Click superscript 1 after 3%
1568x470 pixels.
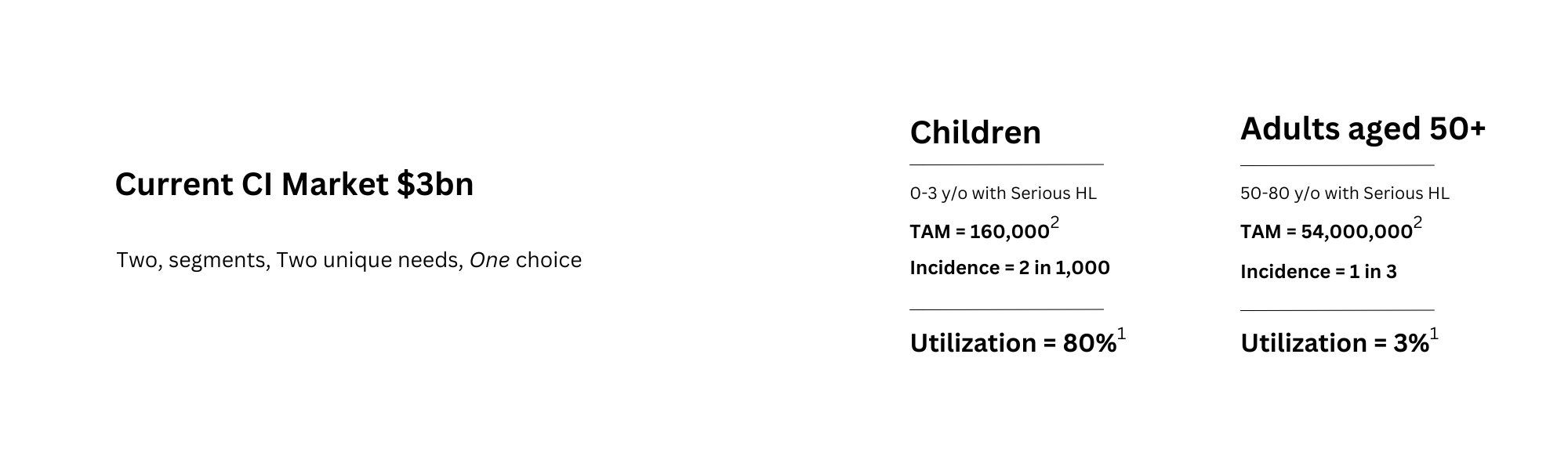pos(1435,334)
